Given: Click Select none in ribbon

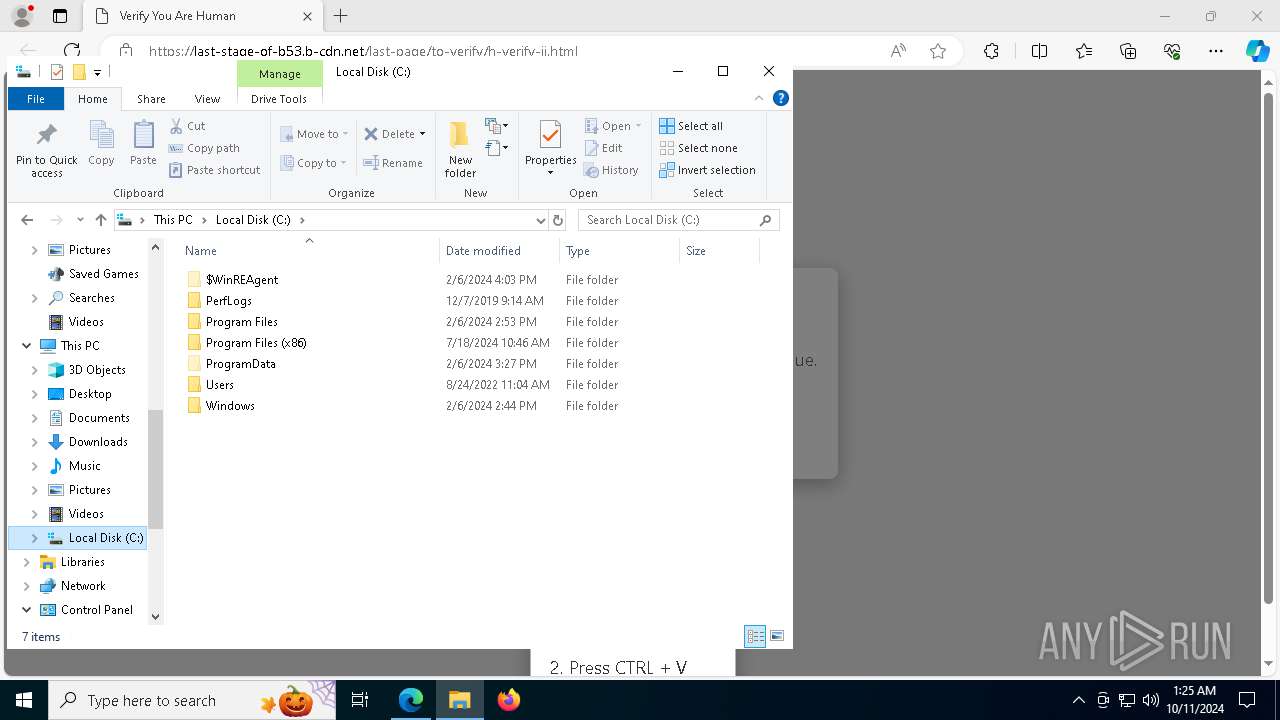Looking at the screenshot, I should (698, 148).
